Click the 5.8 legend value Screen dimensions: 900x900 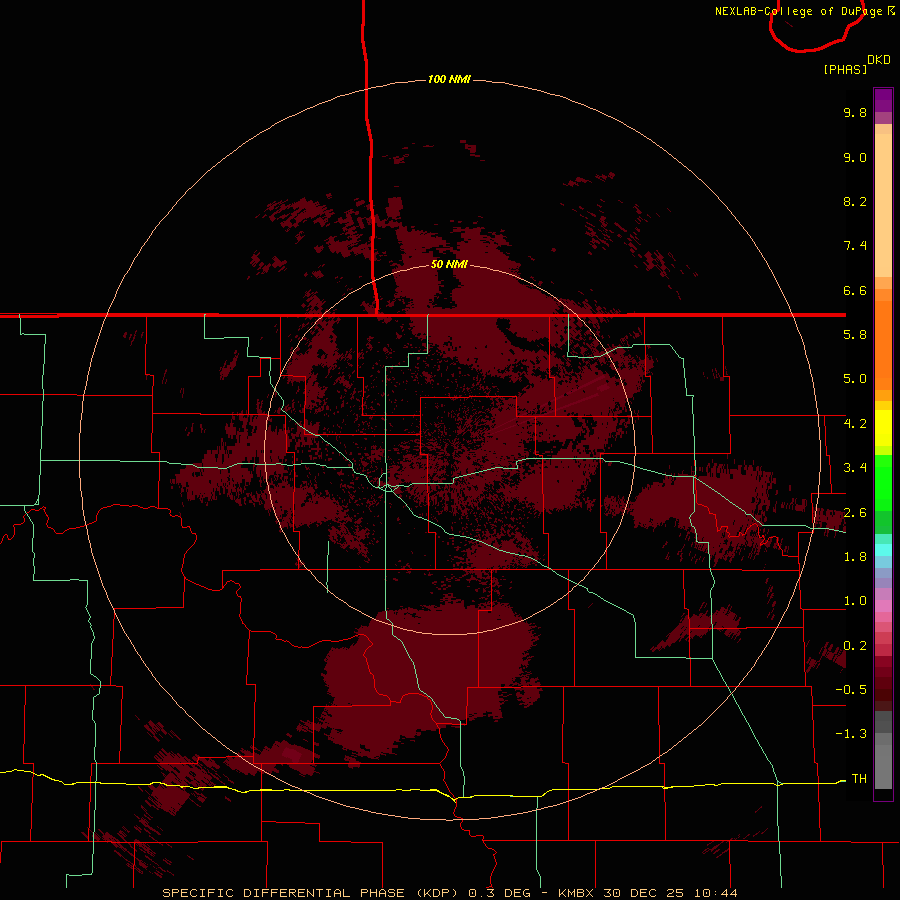[855, 335]
